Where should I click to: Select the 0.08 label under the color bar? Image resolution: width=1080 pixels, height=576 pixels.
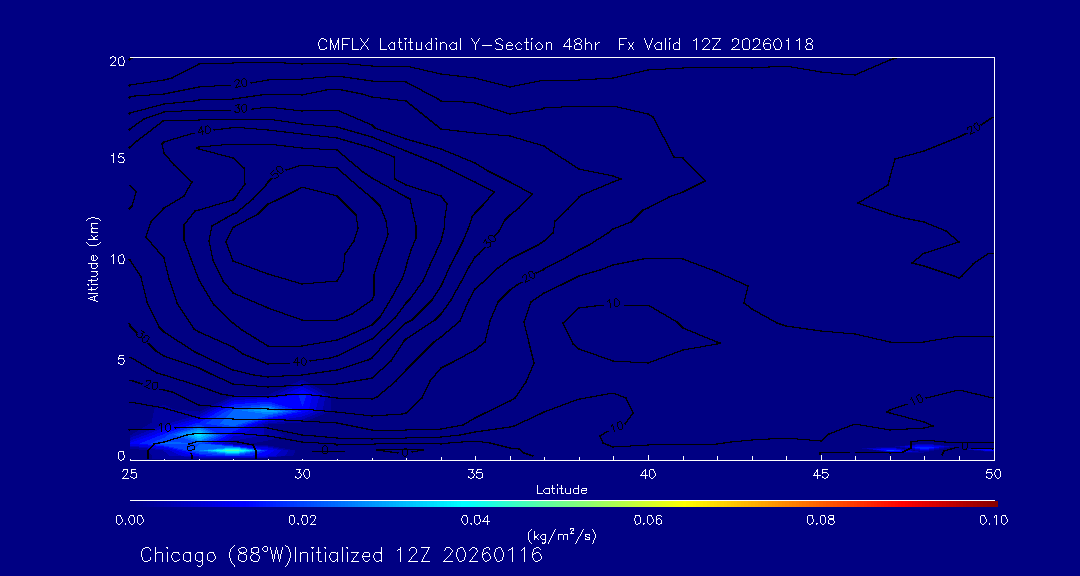click(821, 520)
